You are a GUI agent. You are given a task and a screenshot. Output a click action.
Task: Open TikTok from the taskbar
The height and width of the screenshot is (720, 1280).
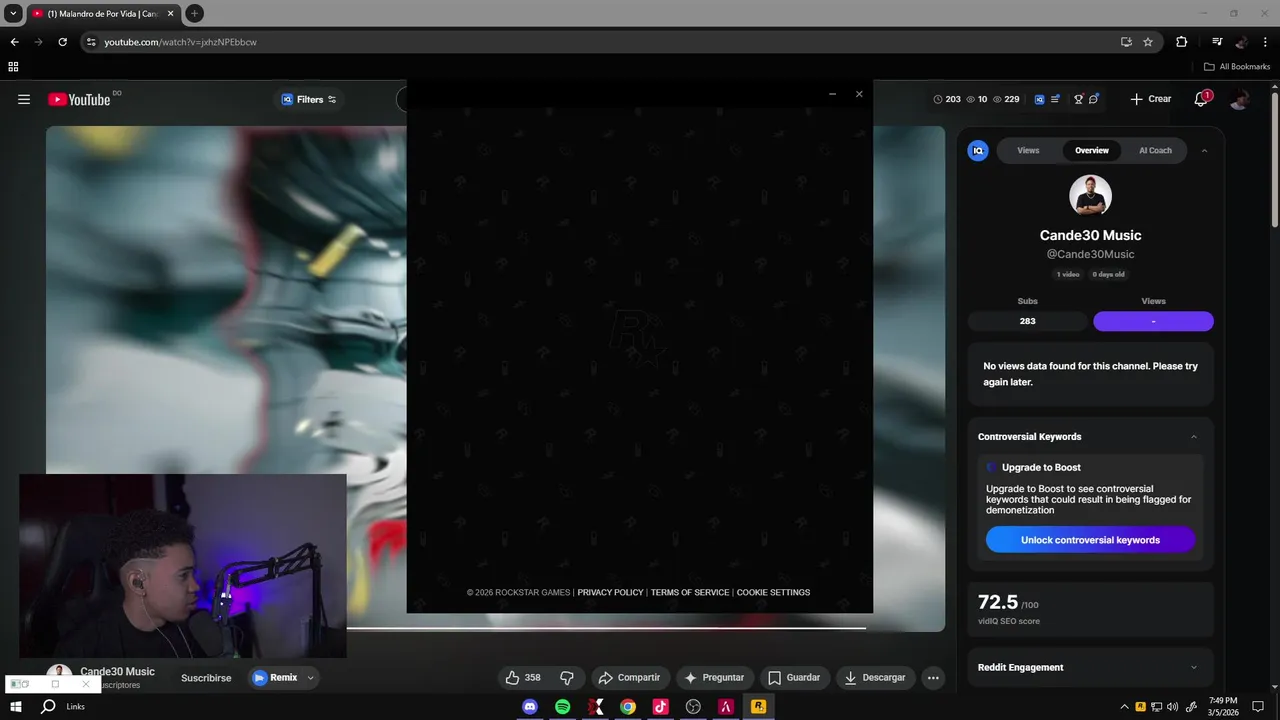tap(660, 706)
